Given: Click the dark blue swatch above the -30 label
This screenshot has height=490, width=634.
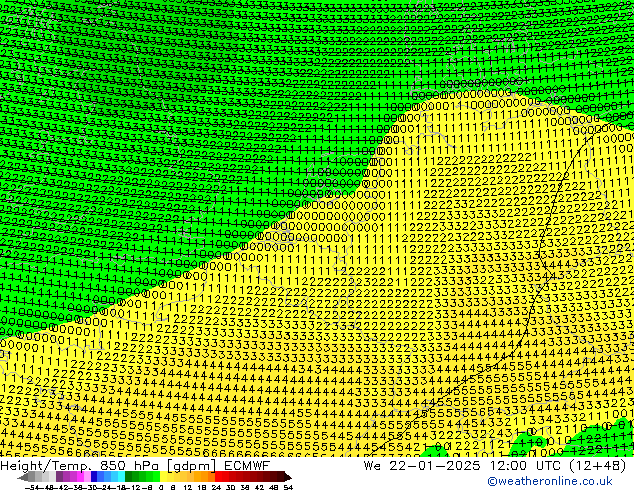Looking at the screenshot, I should tap(94, 477).
